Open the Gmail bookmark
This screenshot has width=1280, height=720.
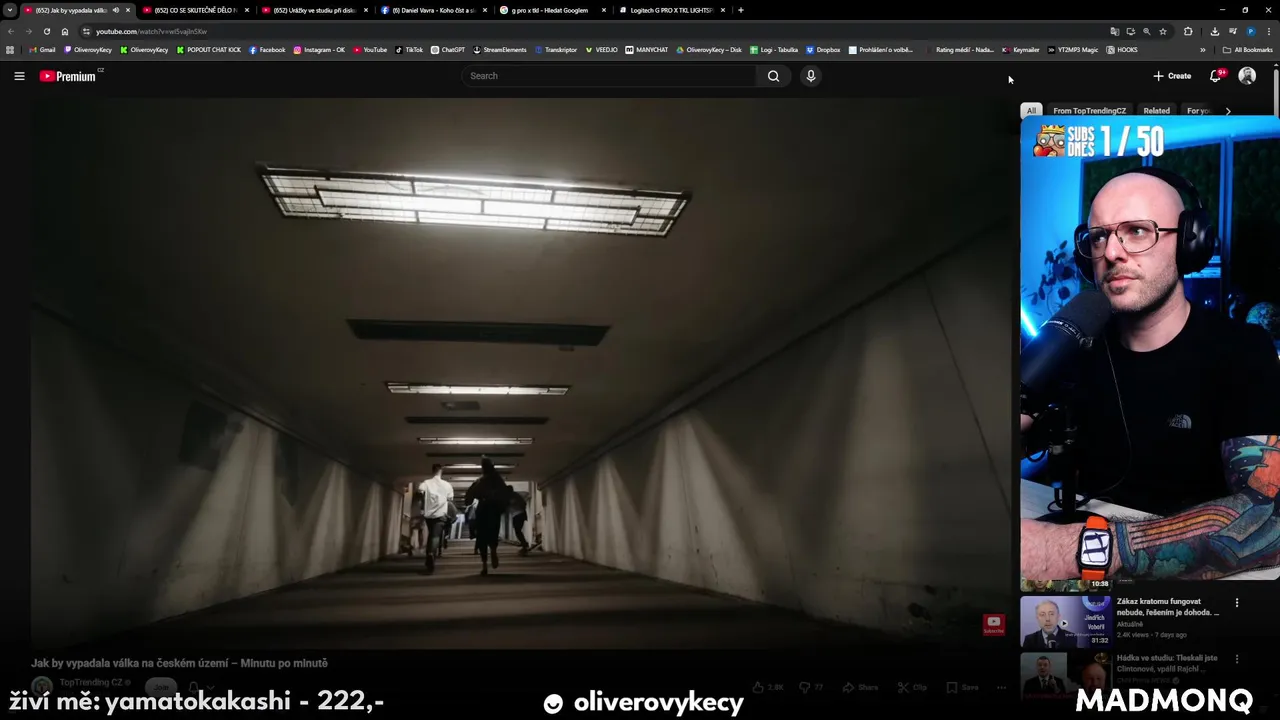pos(42,50)
